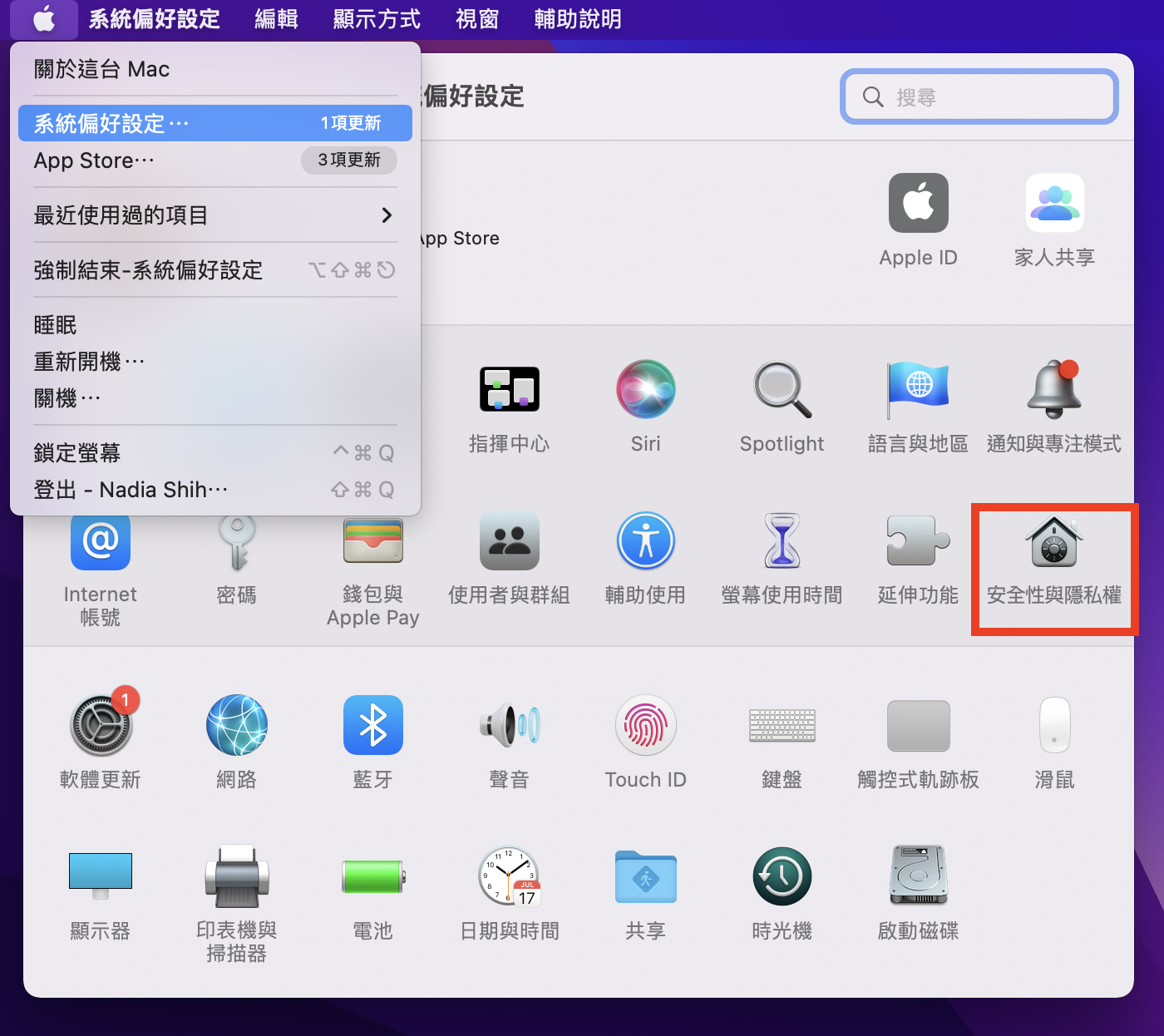
Task: Choose App Store… with 3 updates
Action: point(215,160)
